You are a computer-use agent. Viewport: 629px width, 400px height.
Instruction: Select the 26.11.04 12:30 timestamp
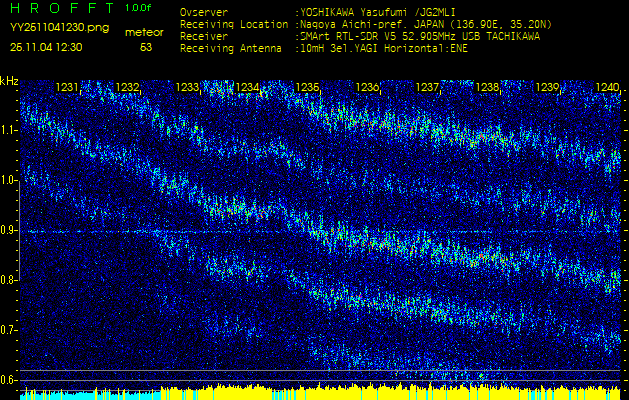click(x=46, y=47)
